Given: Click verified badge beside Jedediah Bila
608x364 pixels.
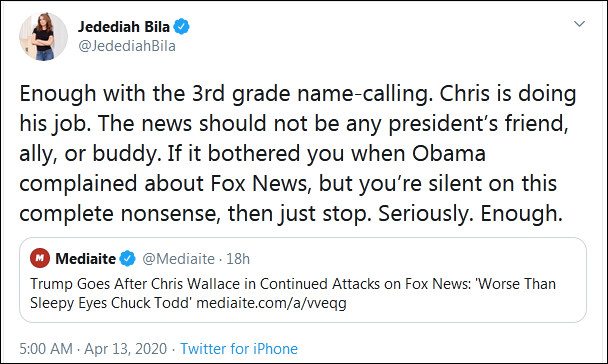Looking at the screenshot, I should pos(181,27).
